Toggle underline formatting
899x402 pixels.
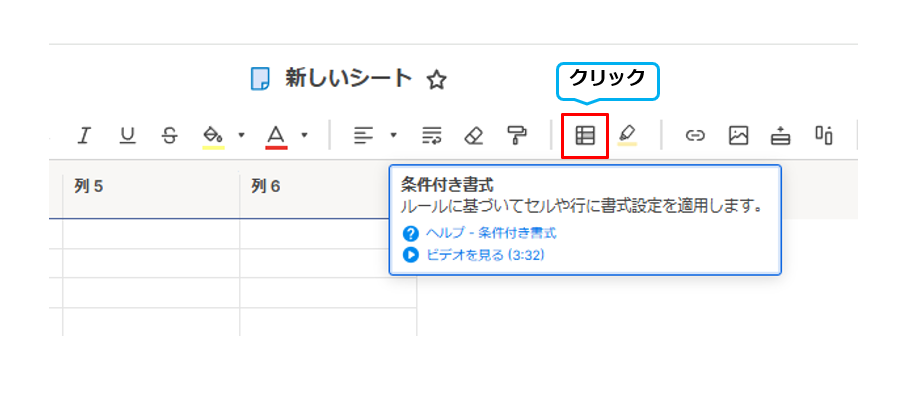(x=127, y=136)
